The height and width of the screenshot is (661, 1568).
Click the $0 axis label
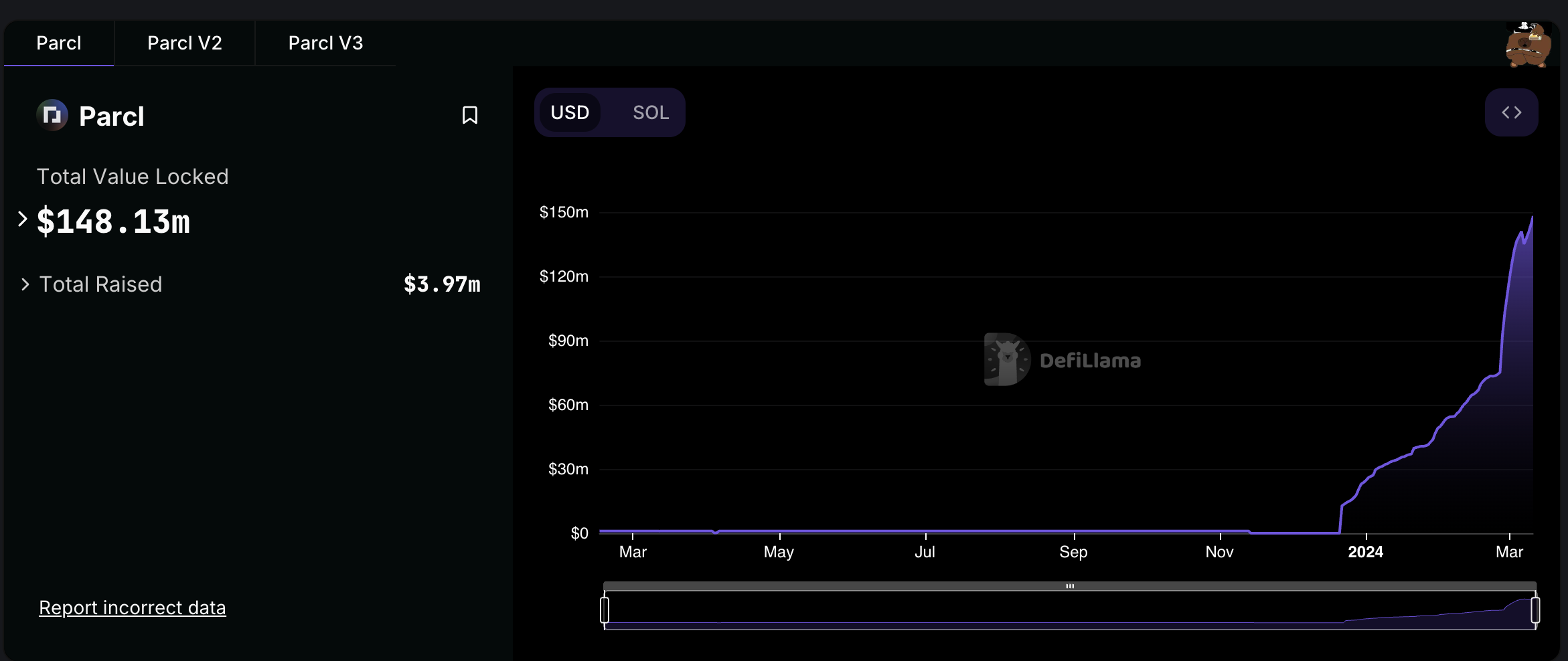point(579,533)
